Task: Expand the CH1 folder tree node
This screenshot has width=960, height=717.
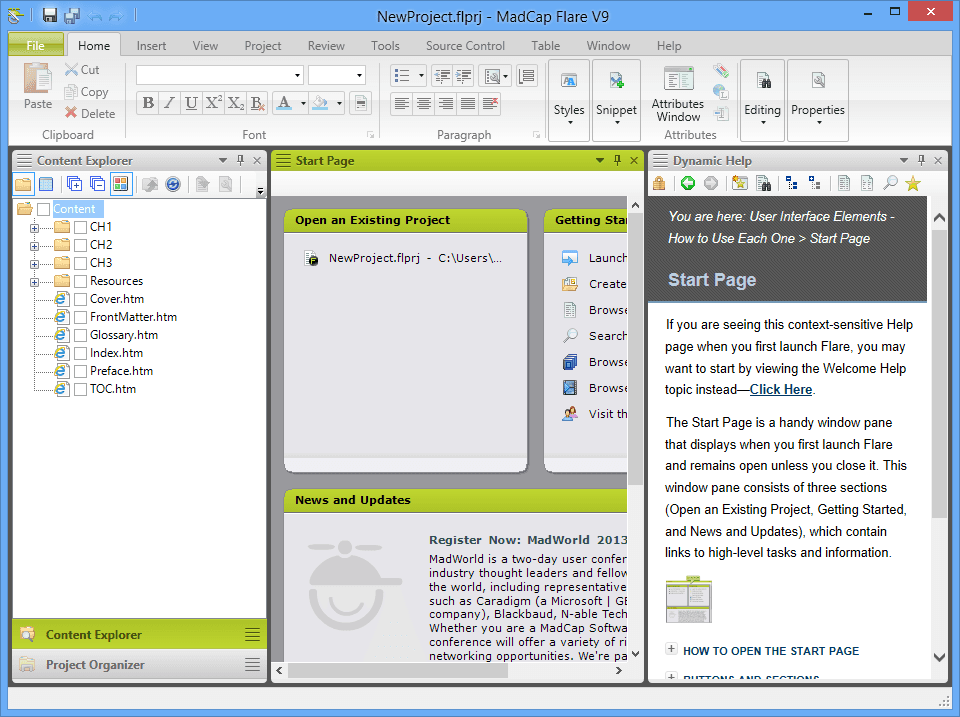Action: pyautogui.click(x=34, y=228)
